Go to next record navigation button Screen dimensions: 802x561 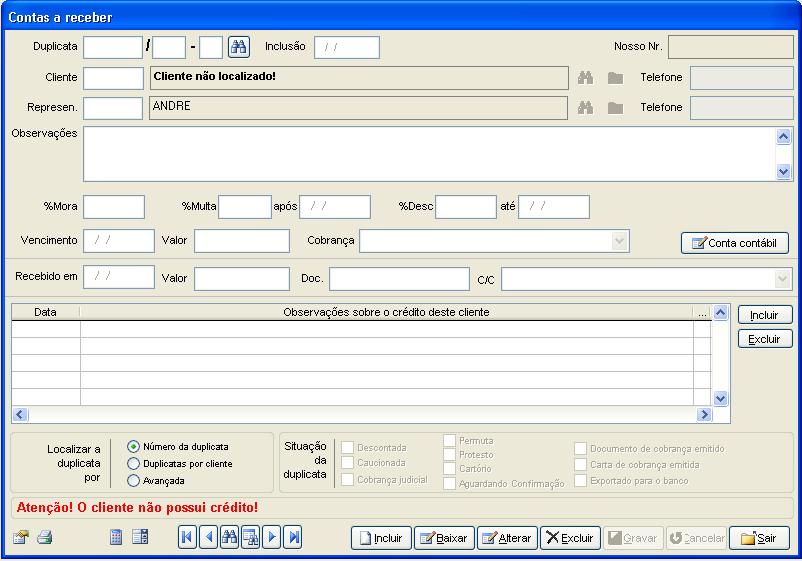(x=272, y=537)
